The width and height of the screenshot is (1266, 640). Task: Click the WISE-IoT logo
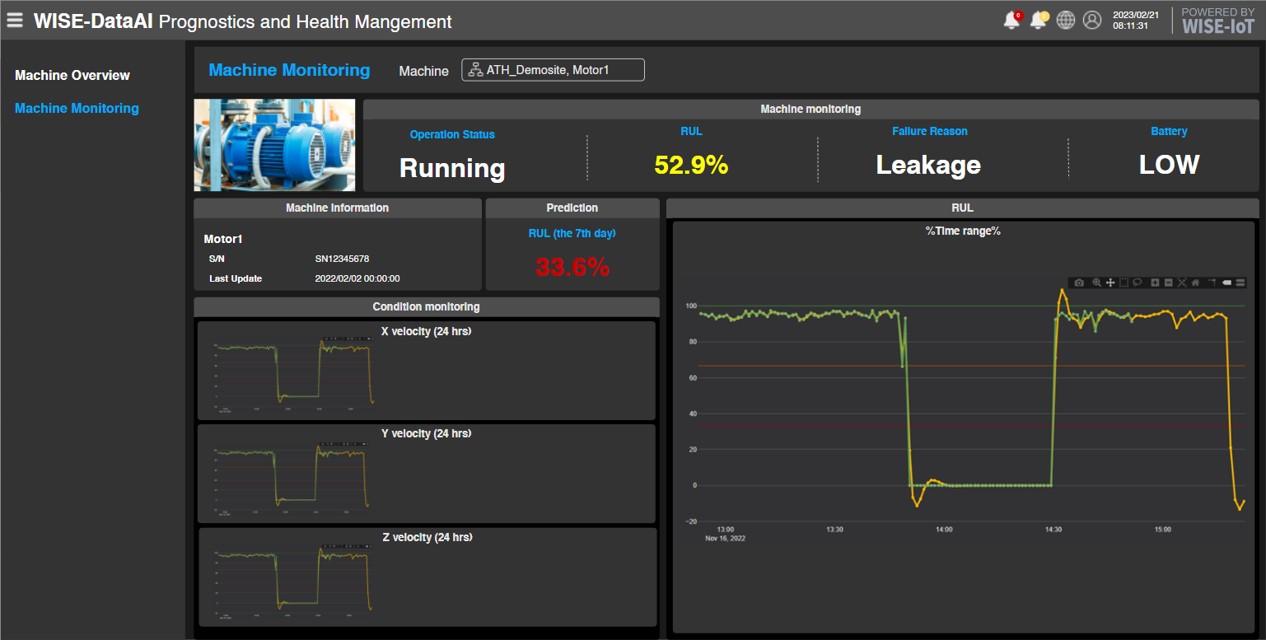1217,21
